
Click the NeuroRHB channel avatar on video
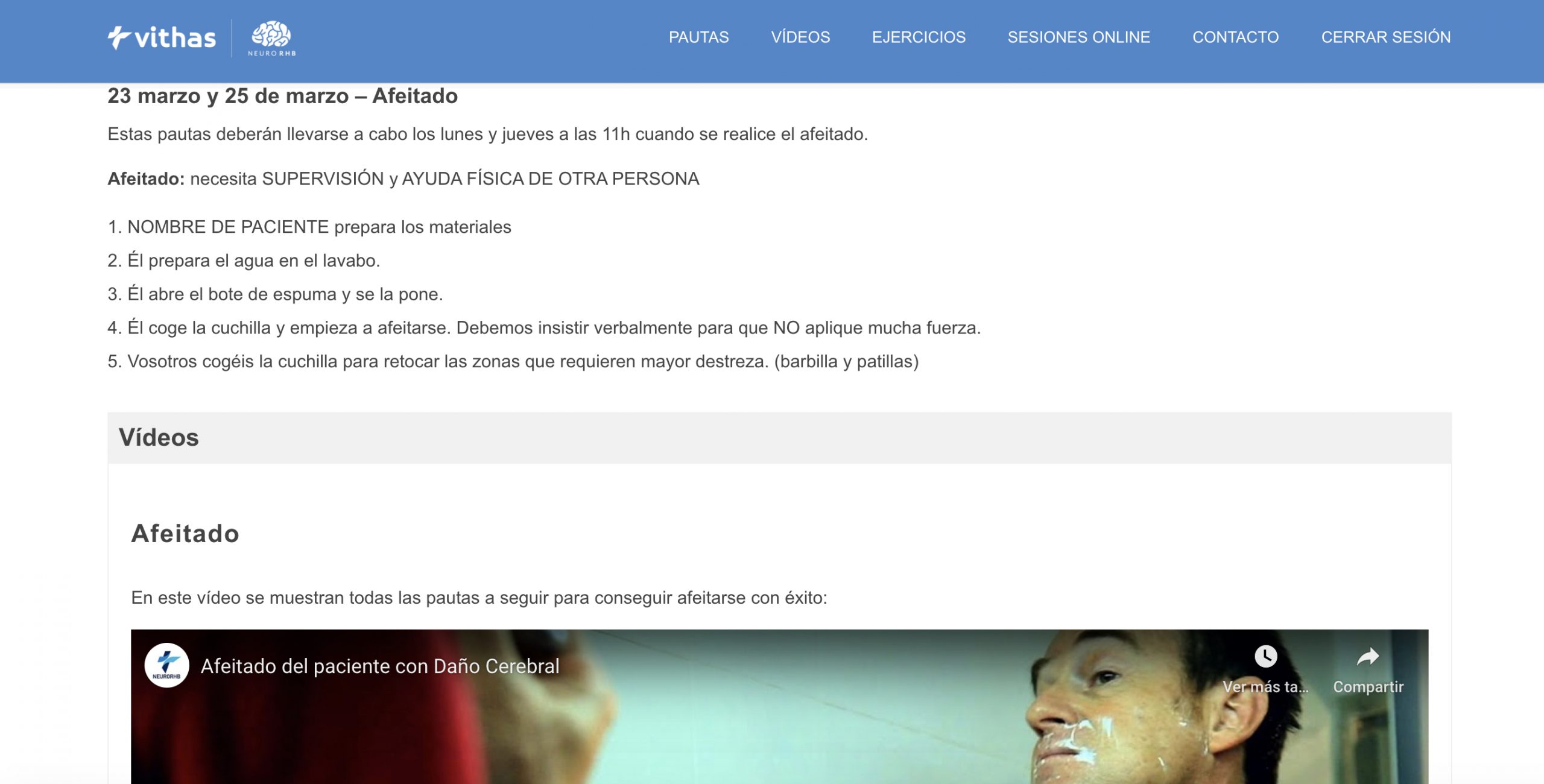[166, 665]
